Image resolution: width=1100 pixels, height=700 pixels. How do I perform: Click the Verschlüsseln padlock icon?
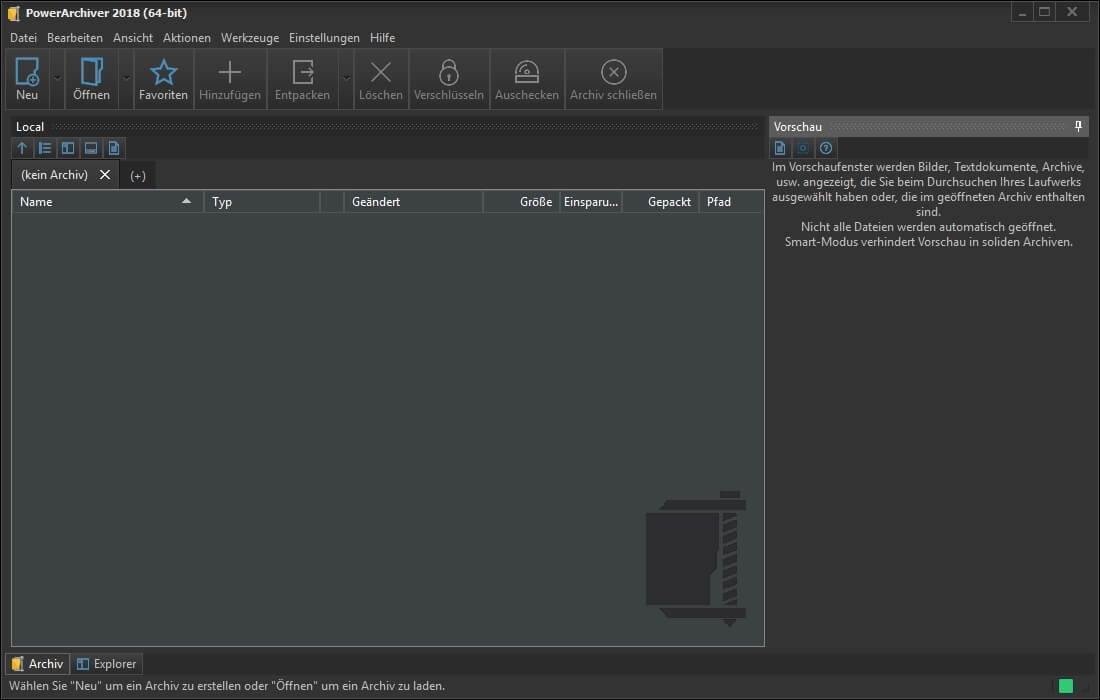coord(449,72)
